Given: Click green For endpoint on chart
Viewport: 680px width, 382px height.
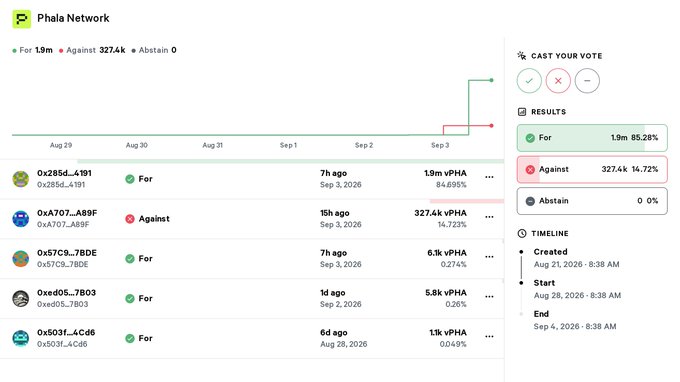Looking at the screenshot, I should click(x=491, y=80).
